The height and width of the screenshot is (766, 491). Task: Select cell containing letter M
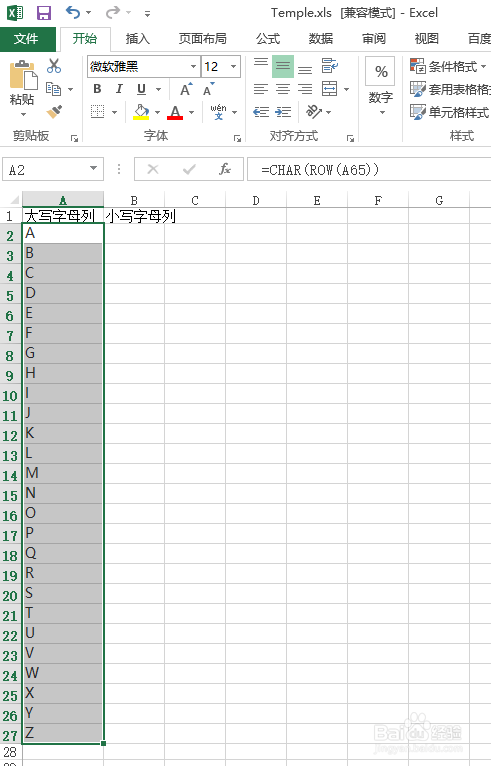point(63,473)
